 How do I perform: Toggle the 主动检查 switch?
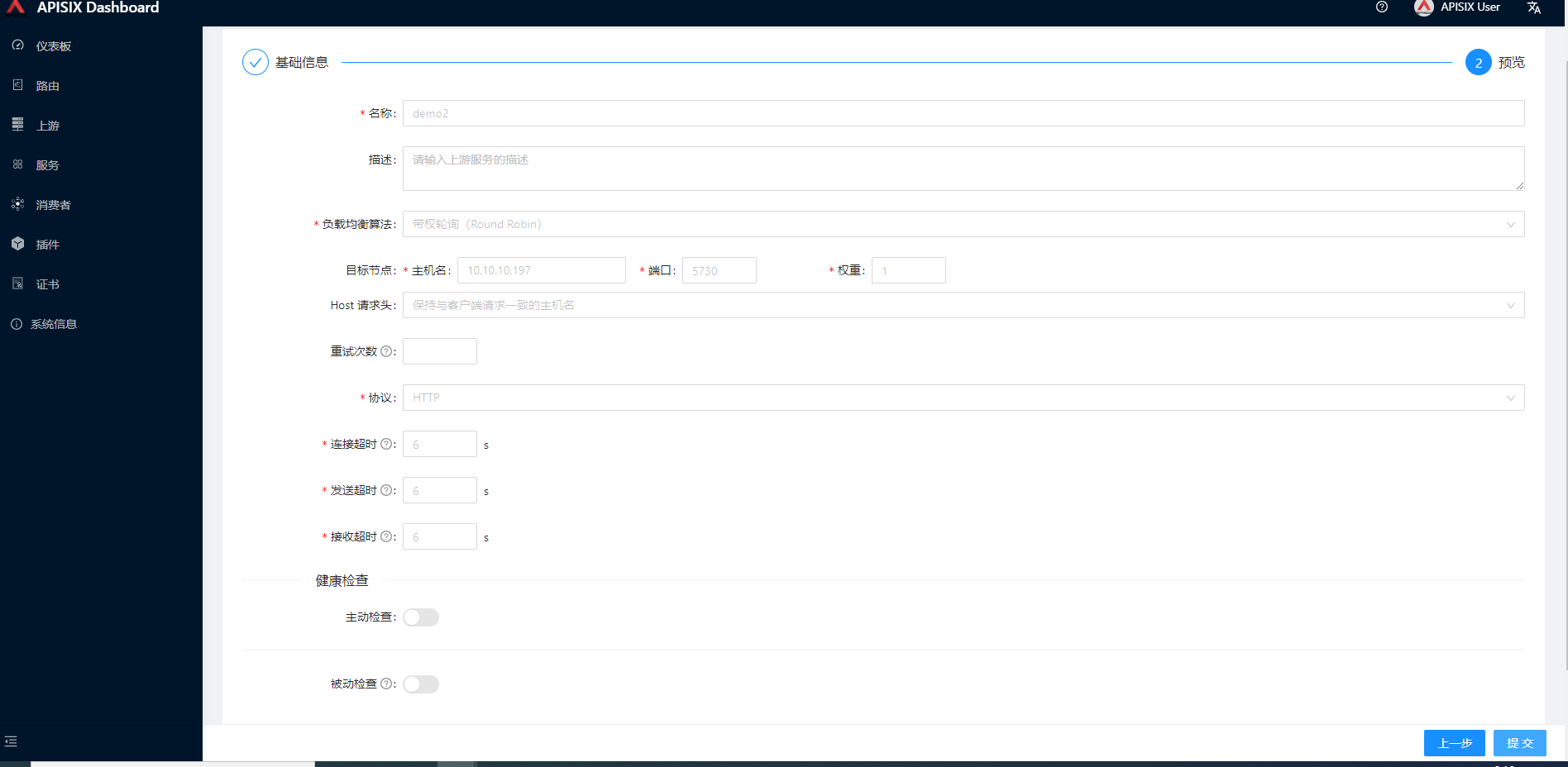[x=421, y=617]
